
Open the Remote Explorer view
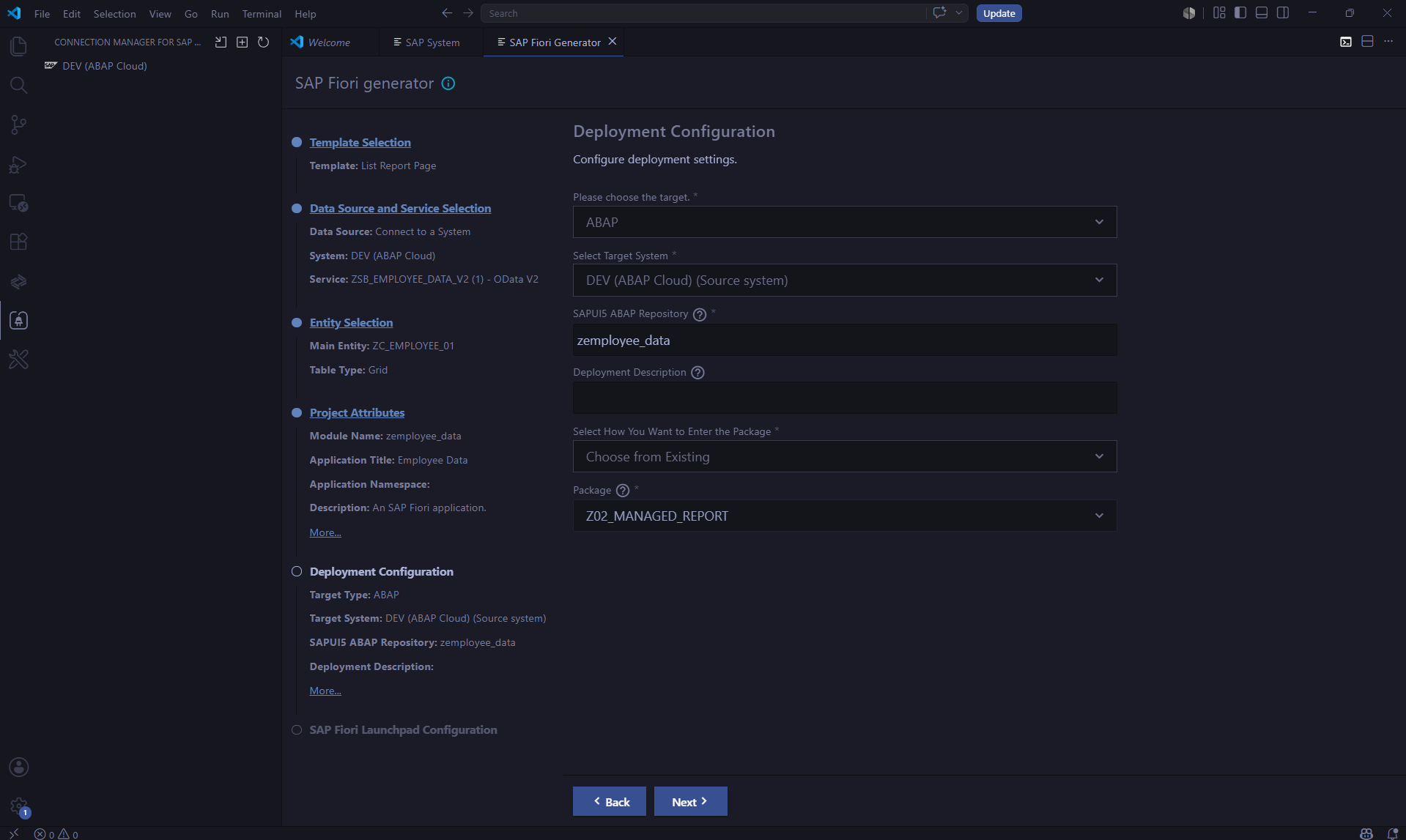[18, 203]
